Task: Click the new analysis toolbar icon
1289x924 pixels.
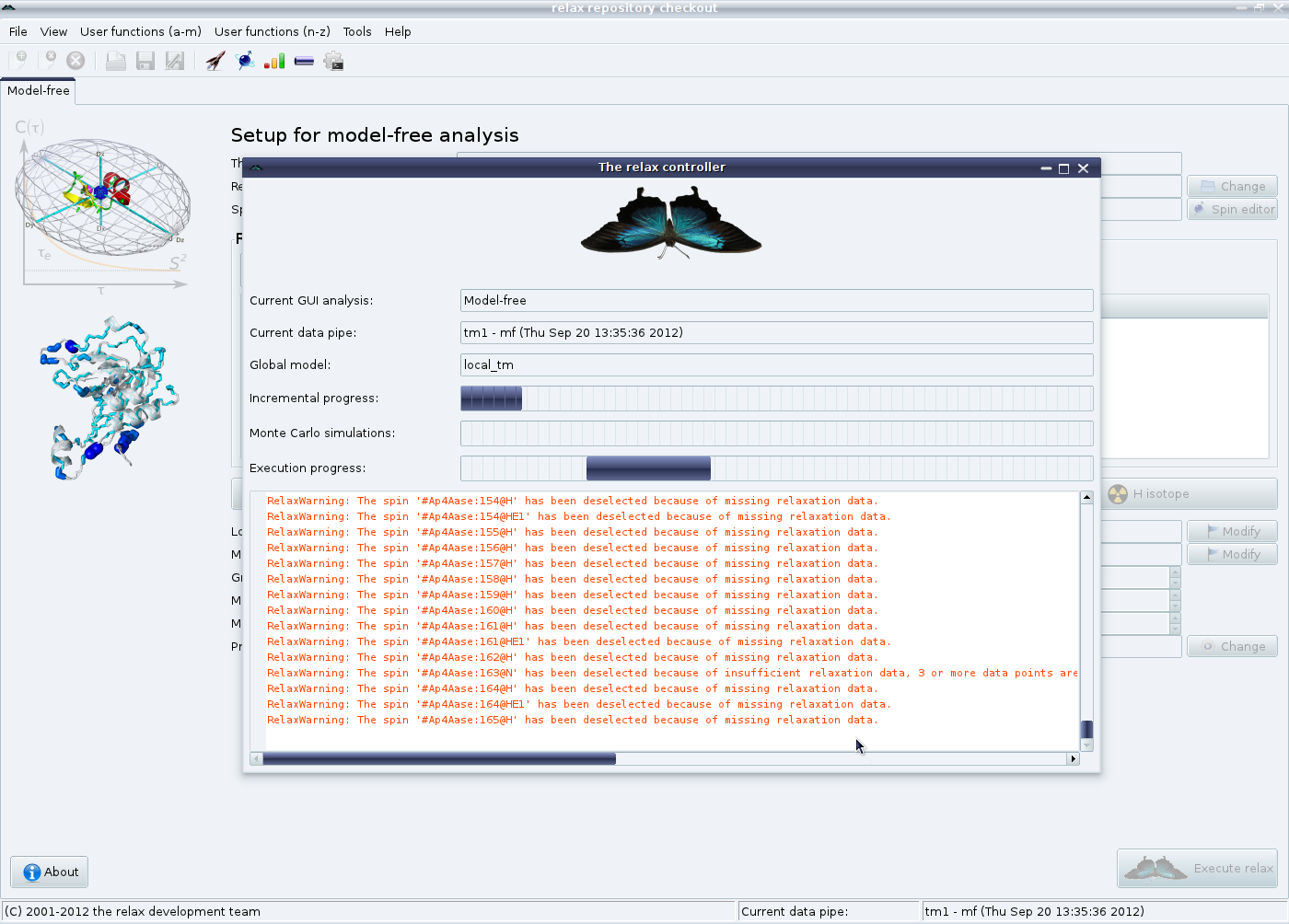Action: point(18,61)
